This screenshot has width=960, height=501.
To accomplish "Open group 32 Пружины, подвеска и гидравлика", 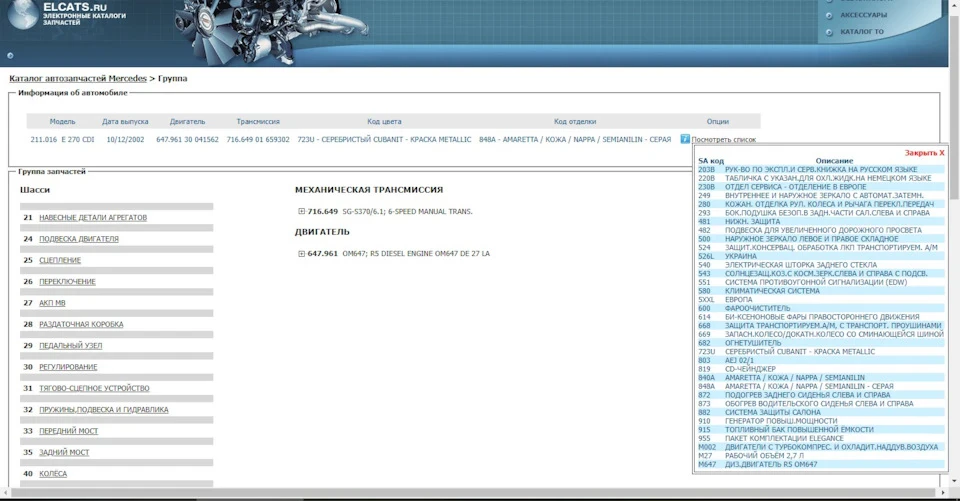I will [x=104, y=410].
